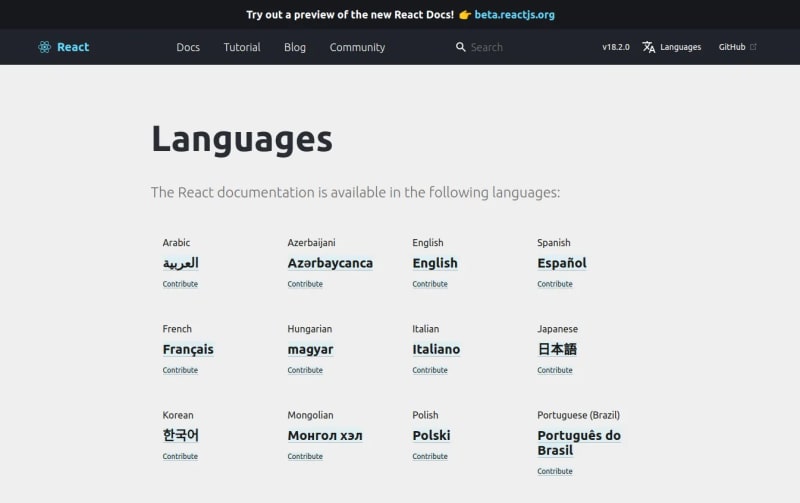
Task: Open the Languages nav link
Action: pos(680,47)
